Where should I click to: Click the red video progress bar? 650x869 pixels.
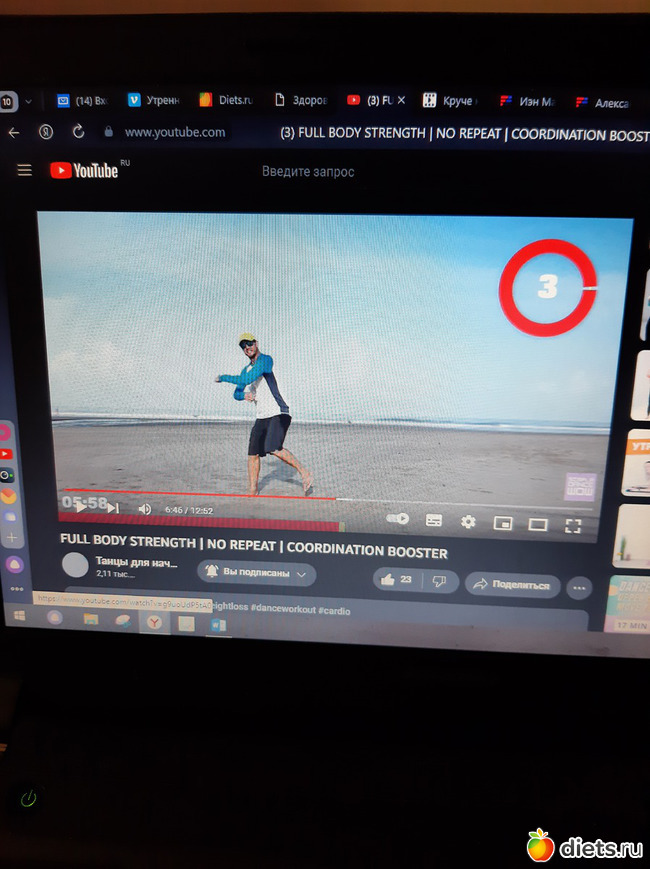coord(200,496)
